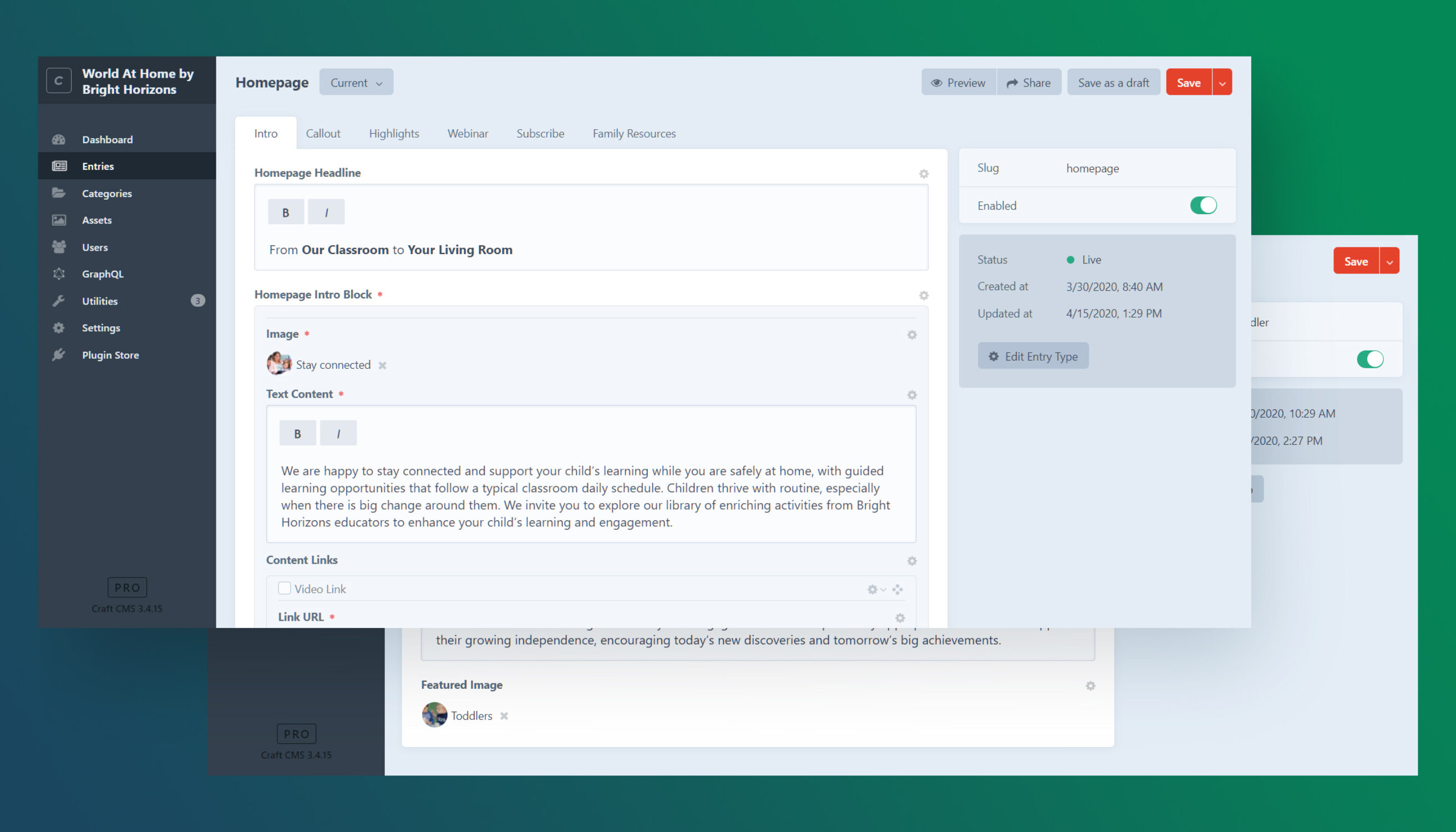
Task: Click the Homepage entry title
Action: coord(272,82)
